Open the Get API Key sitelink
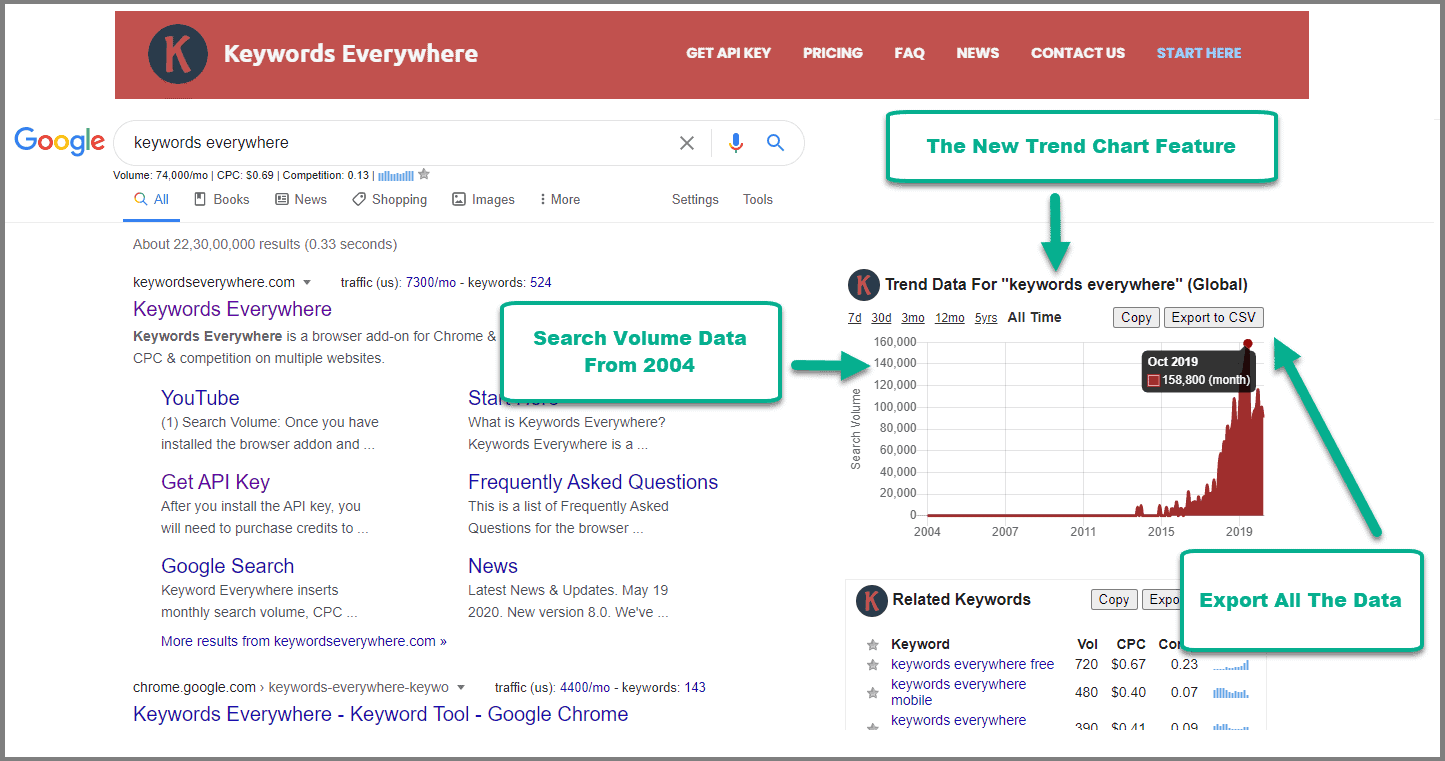The height and width of the screenshot is (761, 1445). coord(215,482)
